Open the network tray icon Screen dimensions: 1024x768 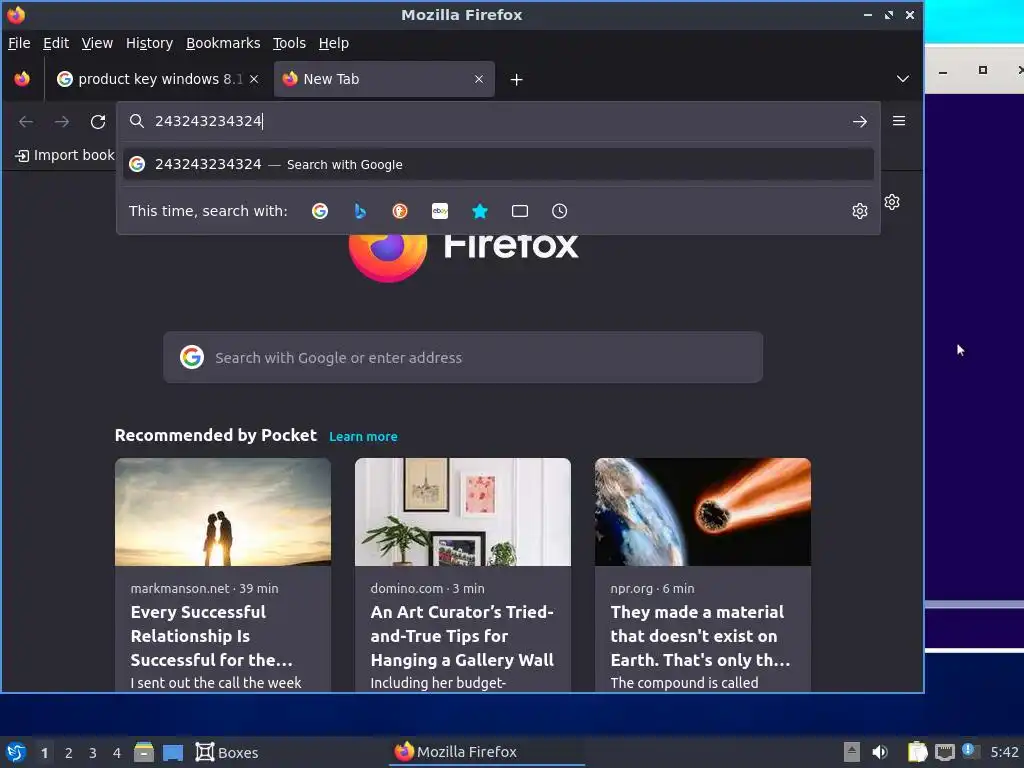944,752
